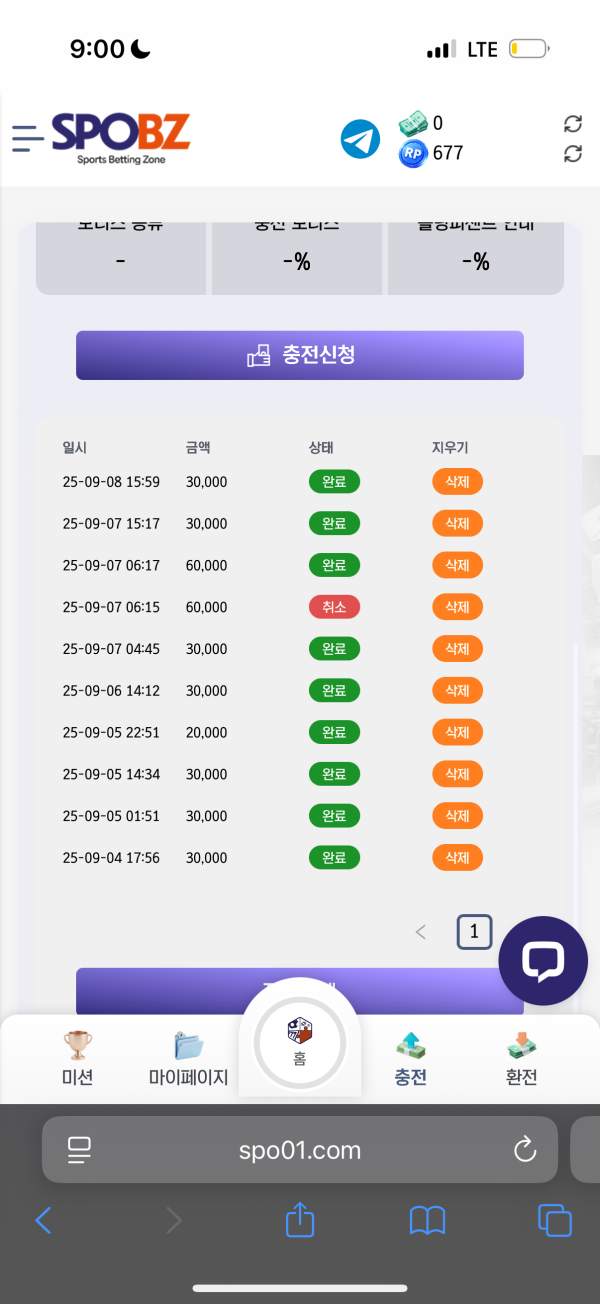Screen dimensions: 600x1304
Task: Delete the cancelled 25-09-07 06:15 record
Action: (457, 607)
